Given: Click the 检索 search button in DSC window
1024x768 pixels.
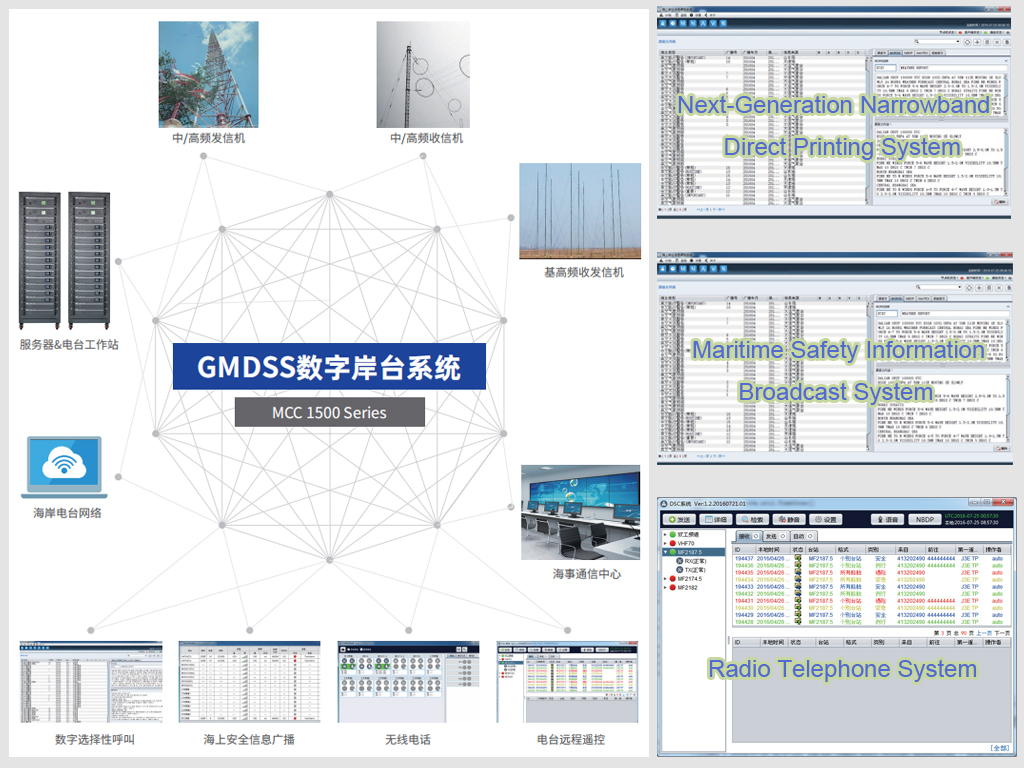Looking at the screenshot, I should point(753,520).
